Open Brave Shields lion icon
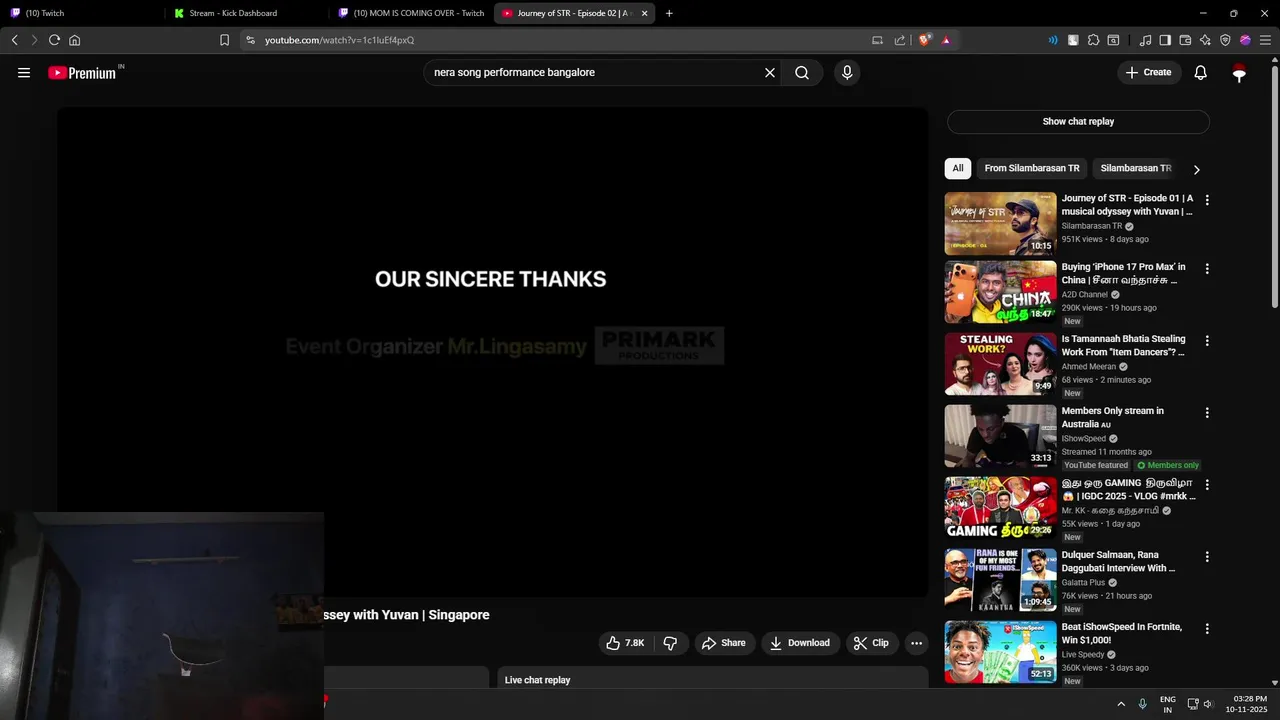Image resolution: width=1280 pixels, height=720 pixels. coord(925,40)
